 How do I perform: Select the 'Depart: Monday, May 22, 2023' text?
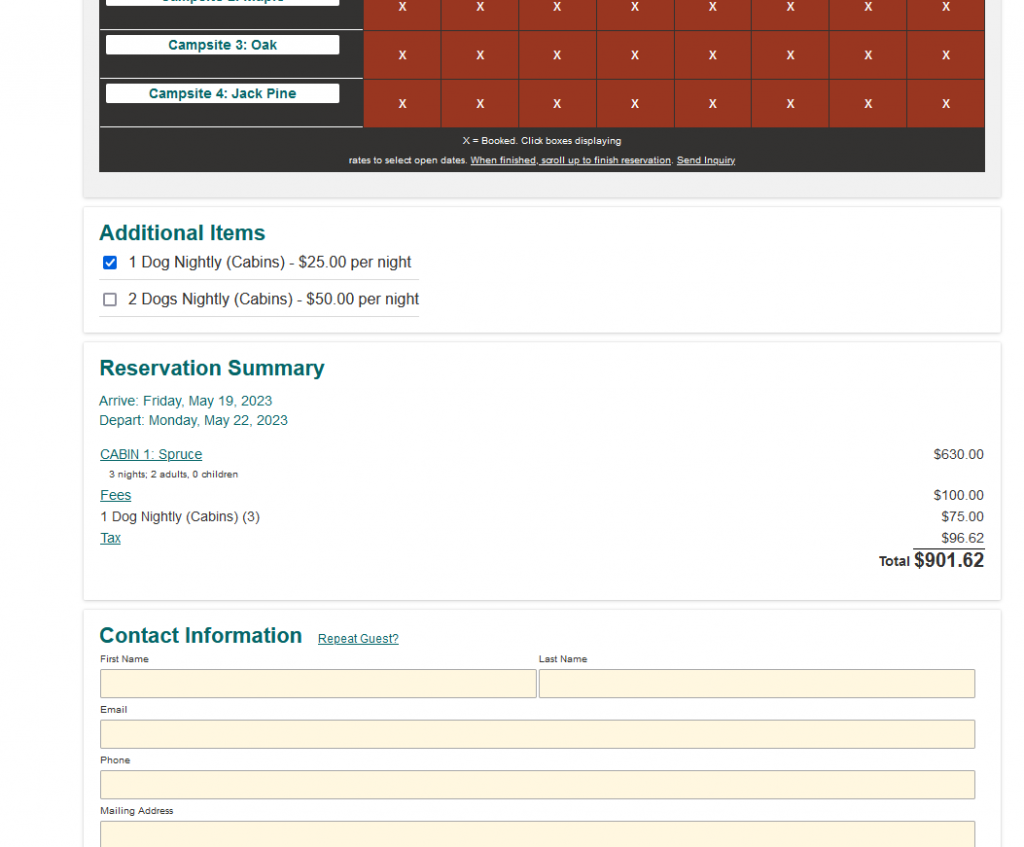point(193,421)
